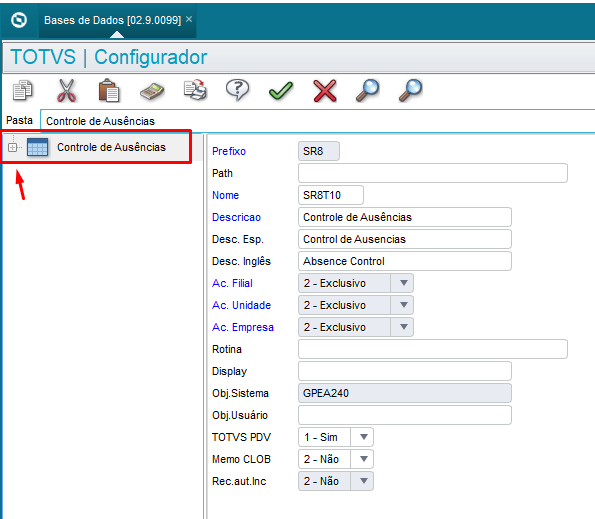Screen dimensions: 595x519
Task: Click the Ac. Unidade label
Action: (x=241, y=305)
